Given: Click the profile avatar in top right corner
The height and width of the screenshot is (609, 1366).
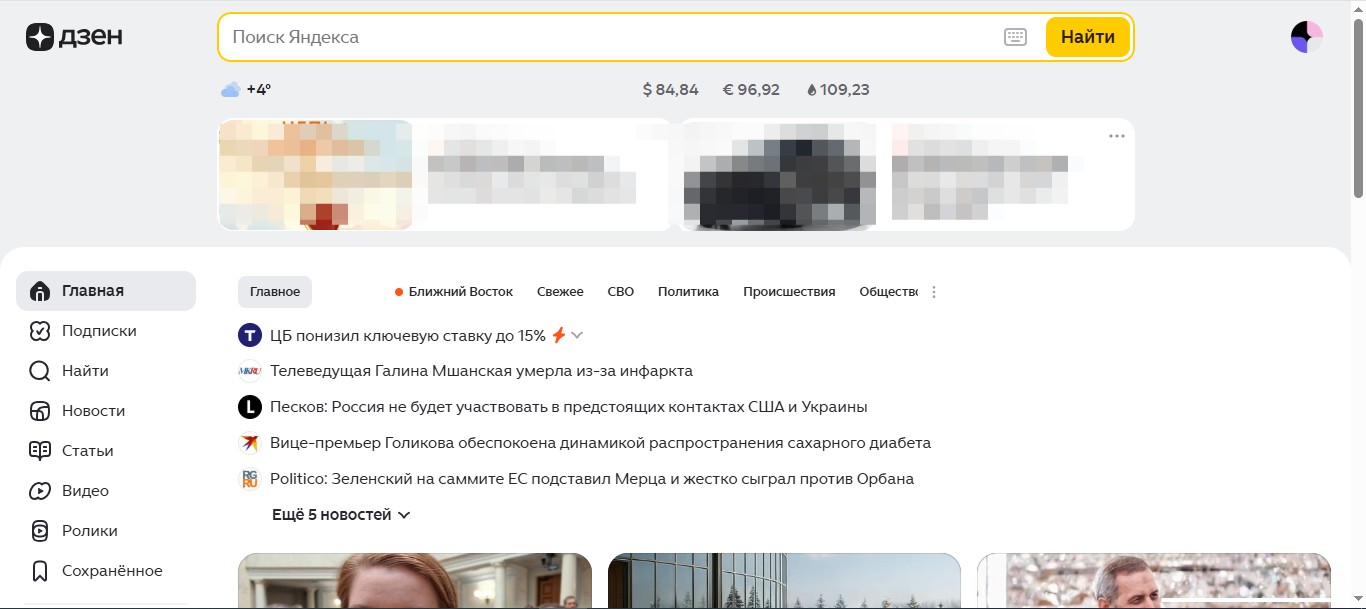Looking at the screenshot, I should click(x=1307, y=36).
